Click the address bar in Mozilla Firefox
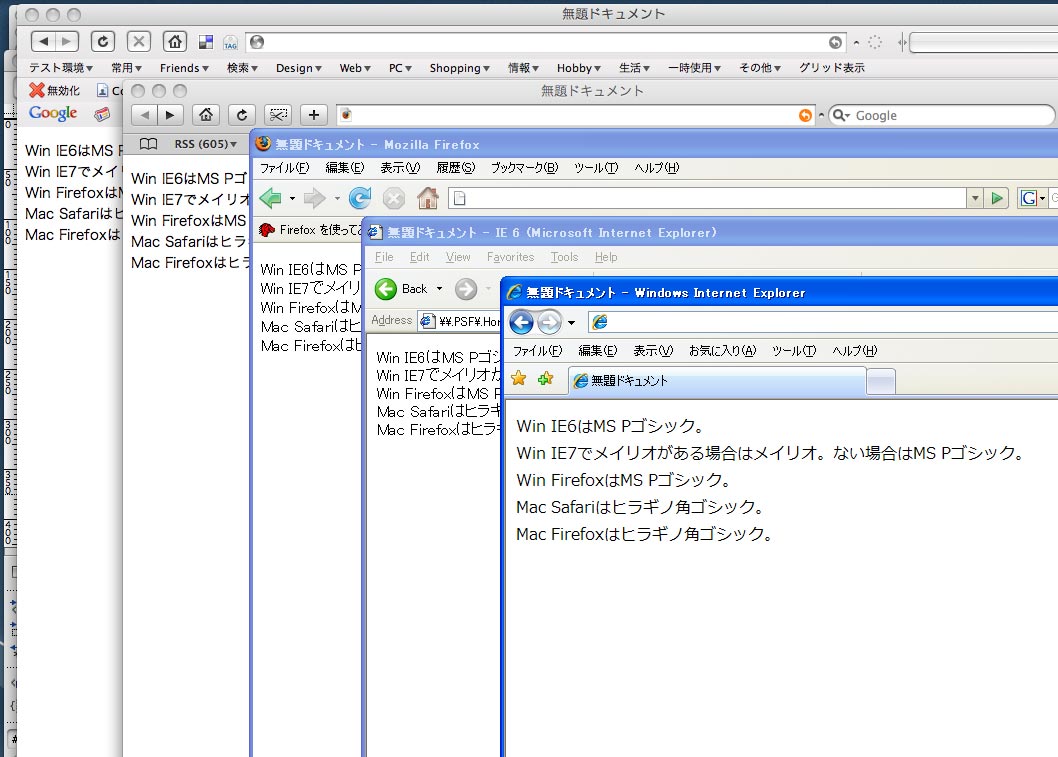This screenshot has width=1058, height=757. 707,198
